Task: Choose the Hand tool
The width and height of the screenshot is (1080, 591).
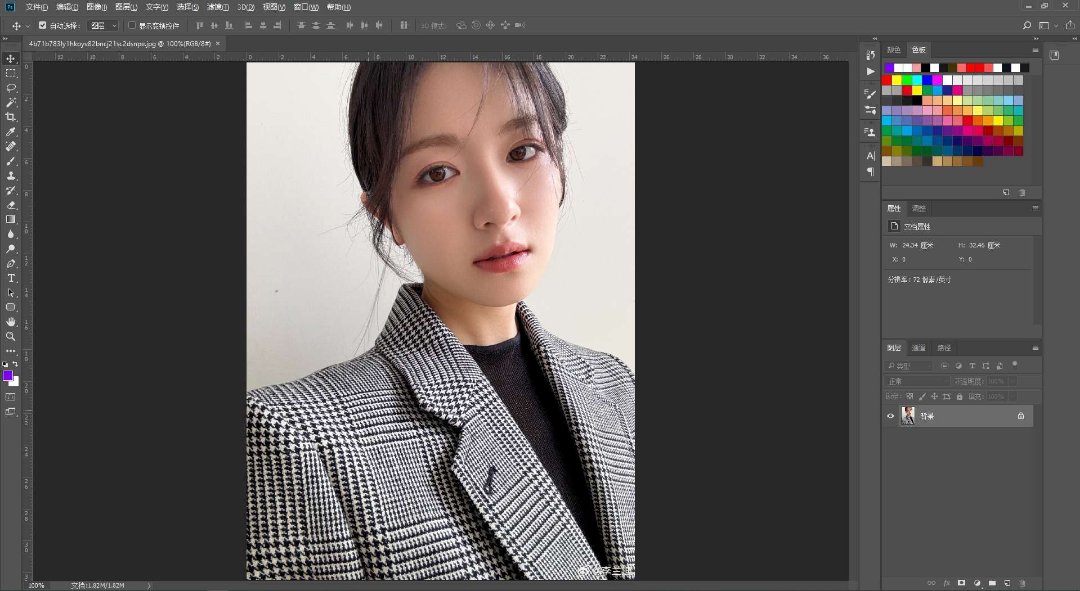Action: click(11, 322)
